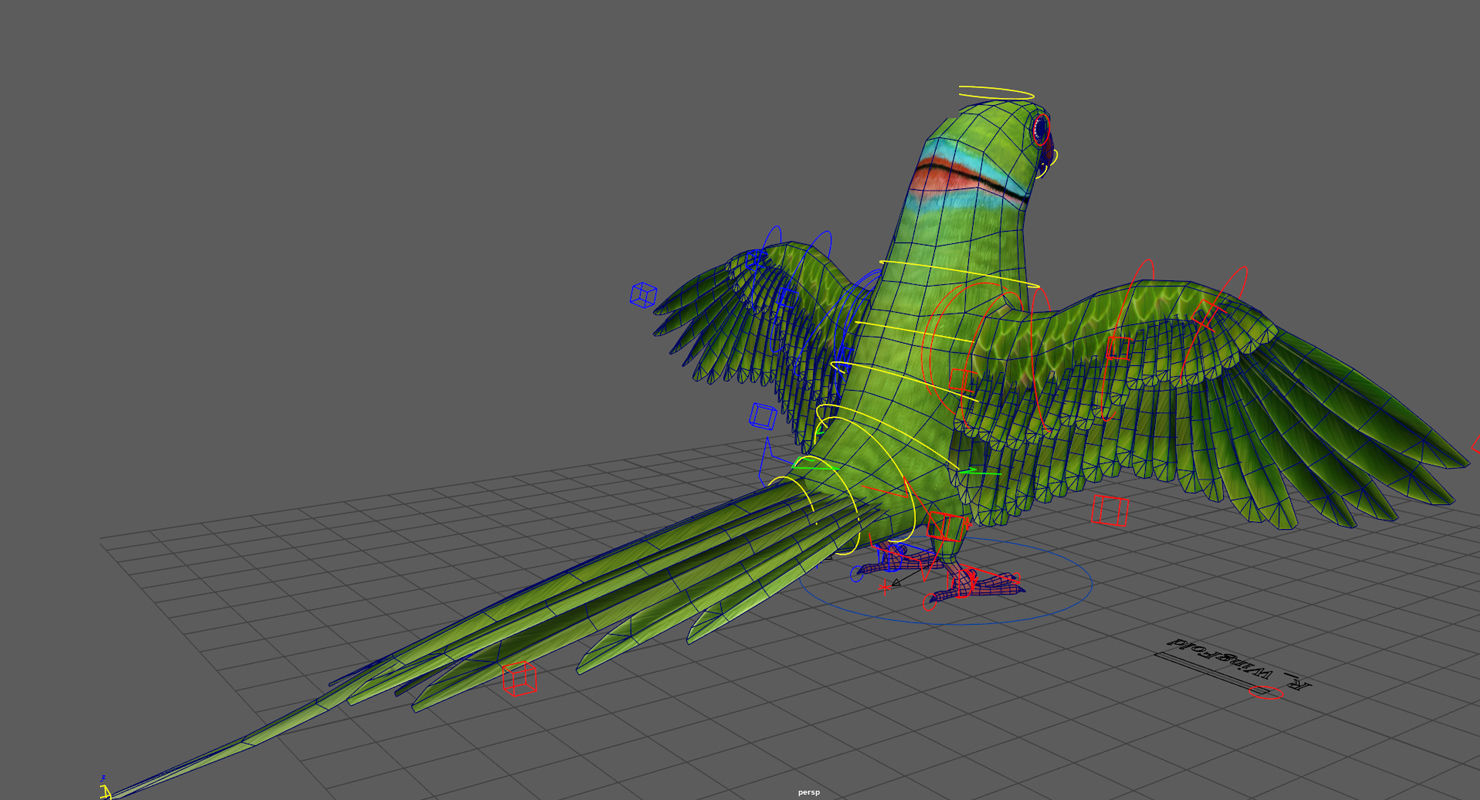The width and height of the screenshot is (1480, 800).
Task: Select the blue polyline control left of tail base
Action: [x=776, y=463]
